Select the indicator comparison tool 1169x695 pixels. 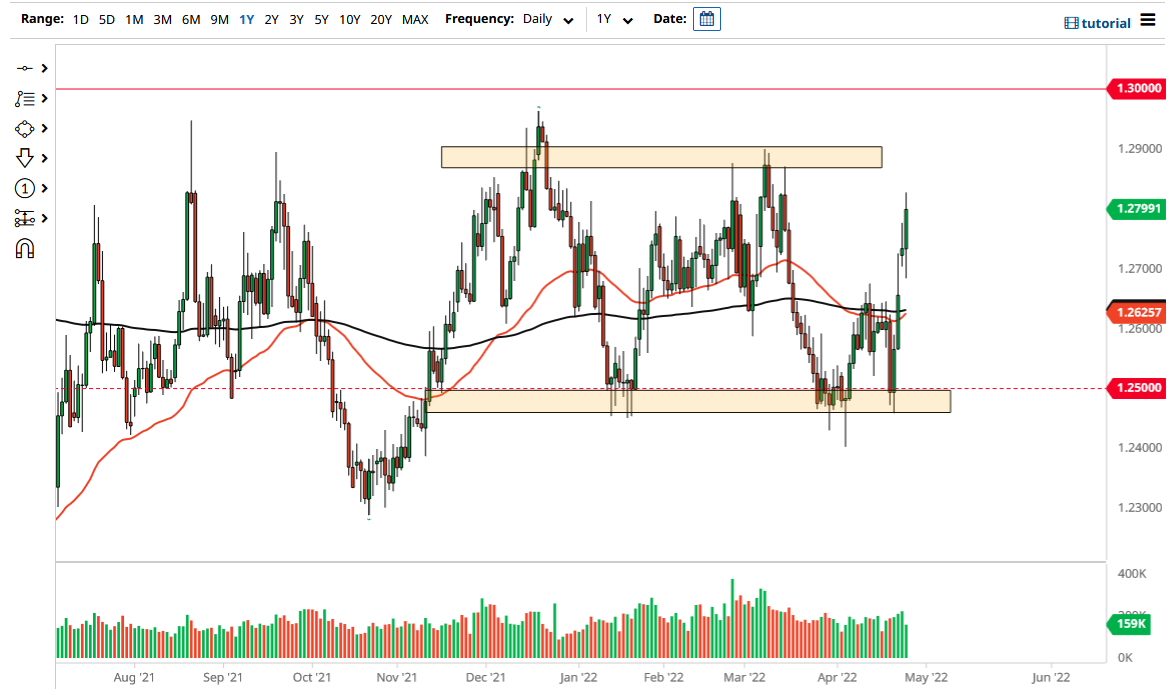[25, 218]
